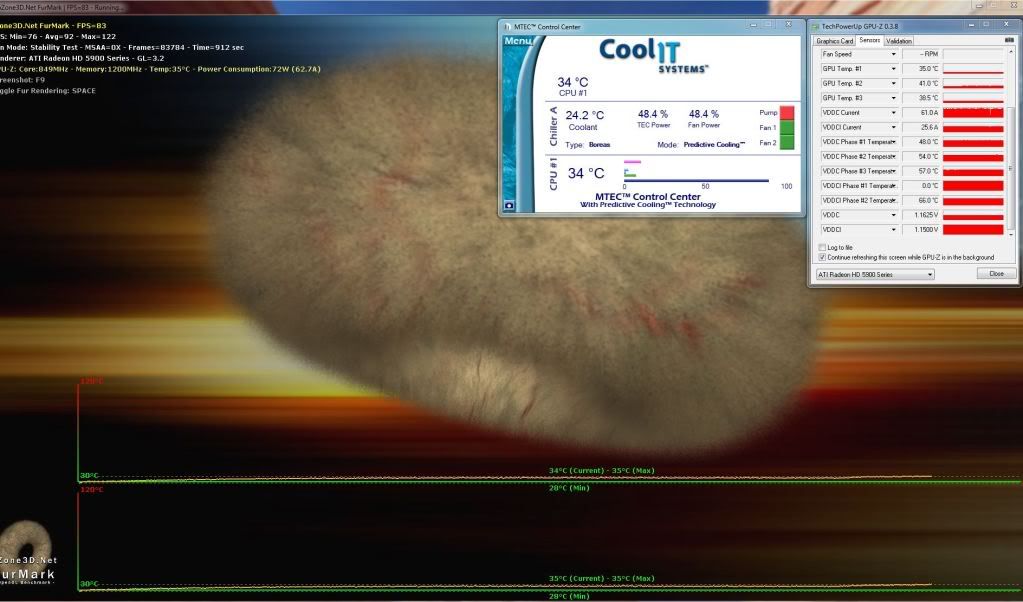Open VDDC Phase #3 Temperature dropdown
The height and width of the screenshot is (602, 1023).
pos(893,171)
